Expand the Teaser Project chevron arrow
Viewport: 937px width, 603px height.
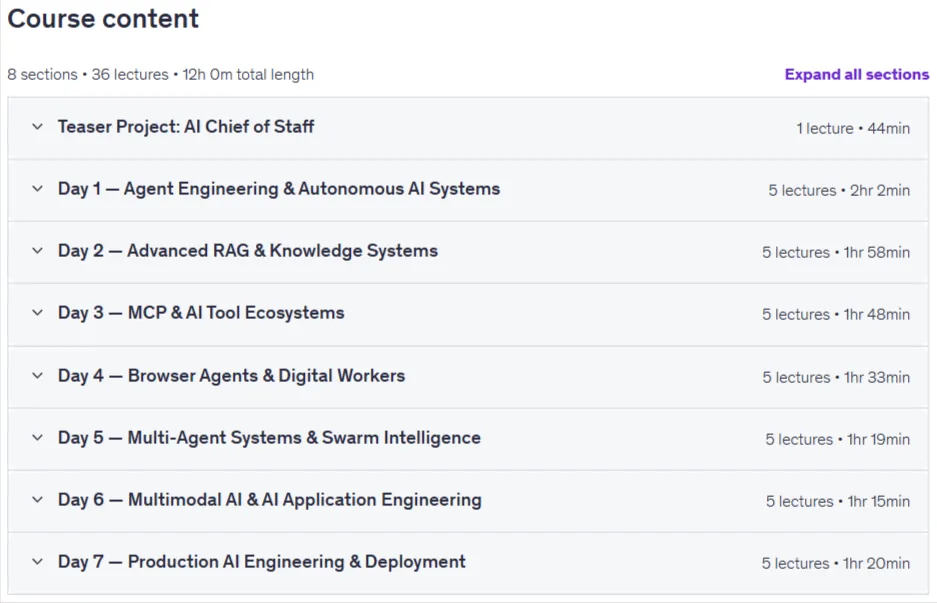[x=37, y=127]
